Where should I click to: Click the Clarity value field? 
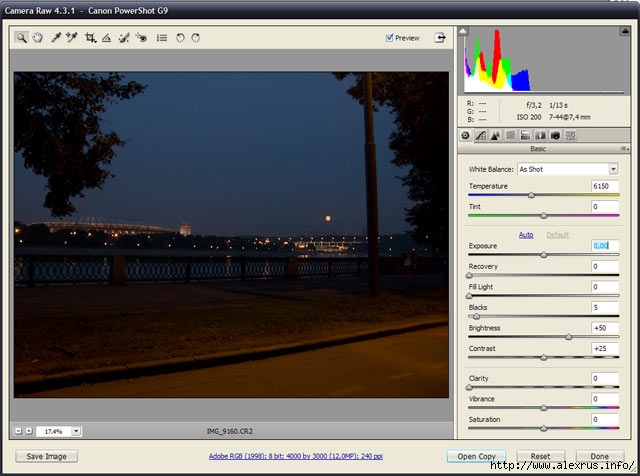pos(604,378)
